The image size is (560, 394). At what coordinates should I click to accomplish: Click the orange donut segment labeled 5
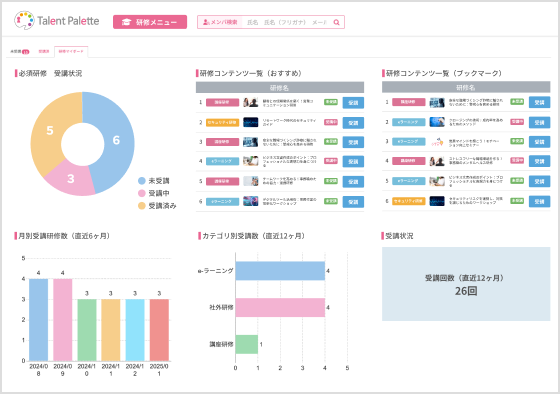pos(50,130)
